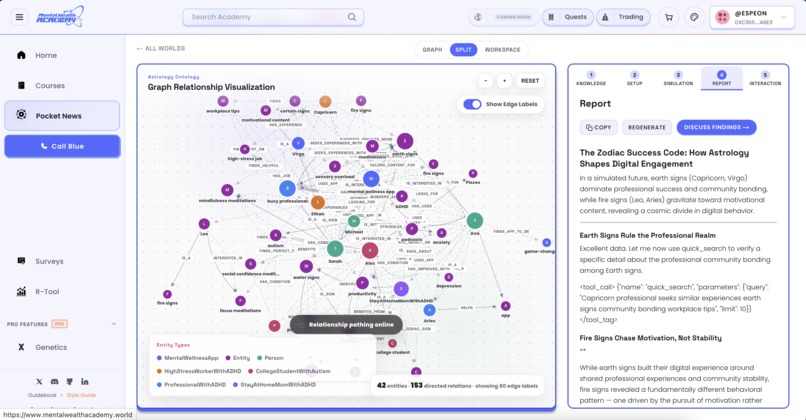Open the theme palette icon

click(x=694, y=17)
